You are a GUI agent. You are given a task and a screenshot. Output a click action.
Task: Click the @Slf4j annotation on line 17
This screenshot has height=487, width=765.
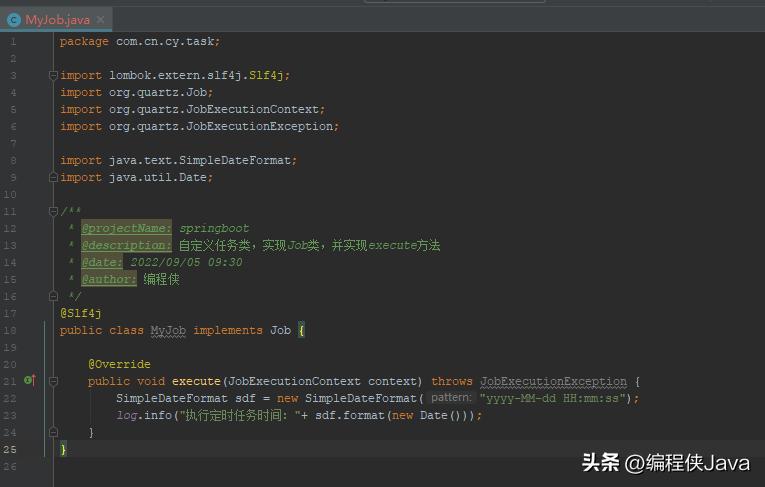(81, 313)
